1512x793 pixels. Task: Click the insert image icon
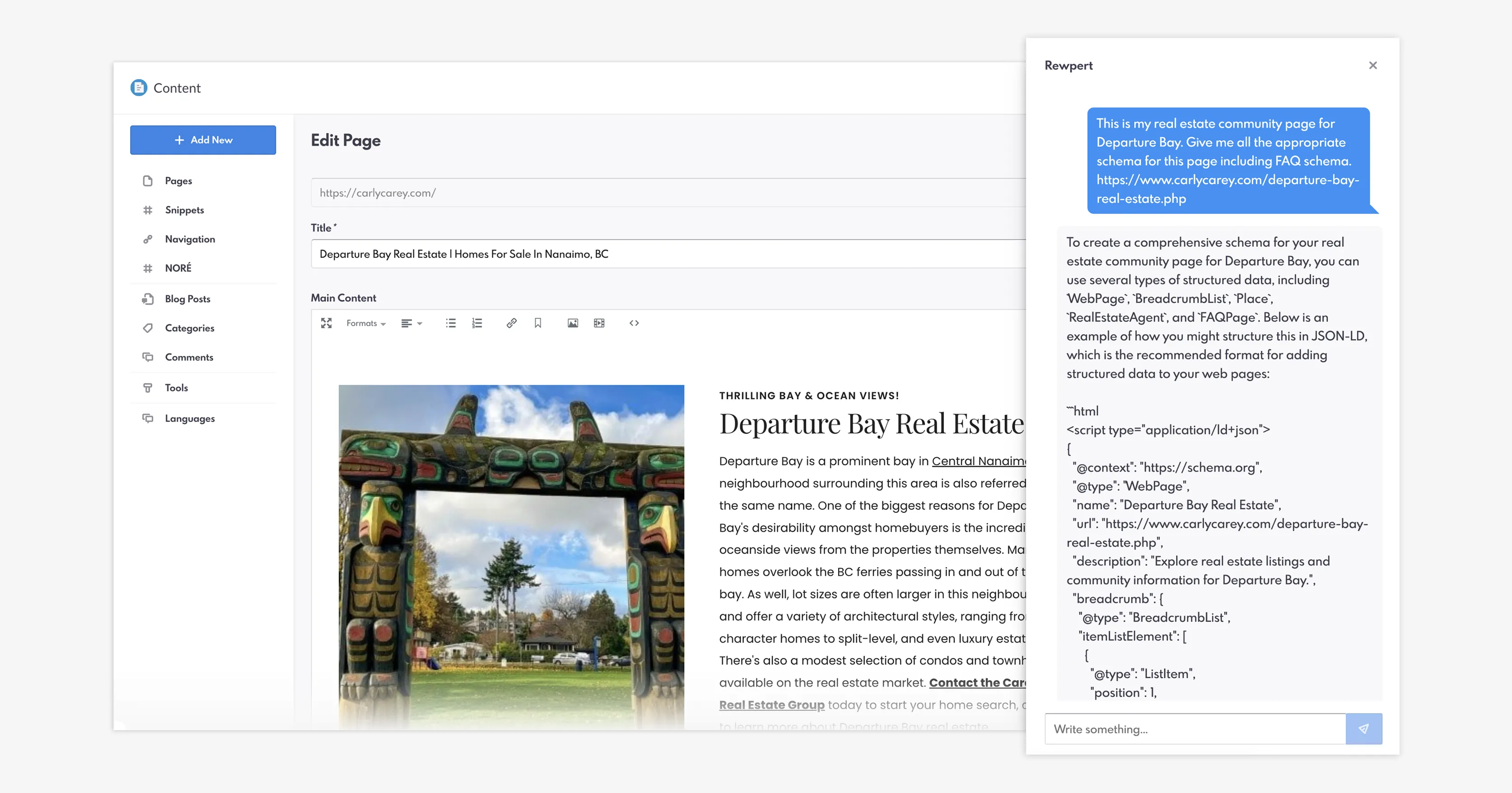(x=573, y=323)
